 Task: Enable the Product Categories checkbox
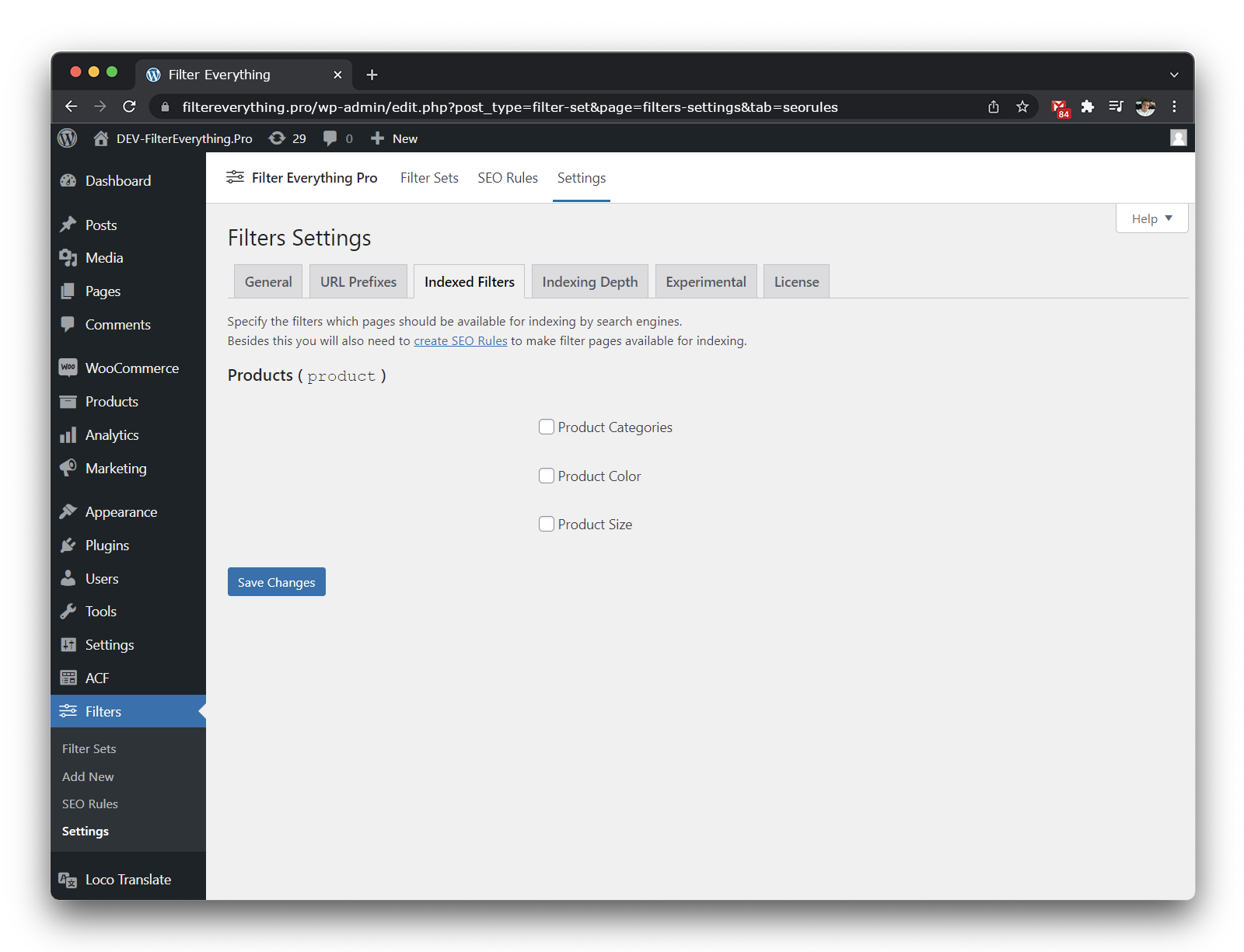547,427
